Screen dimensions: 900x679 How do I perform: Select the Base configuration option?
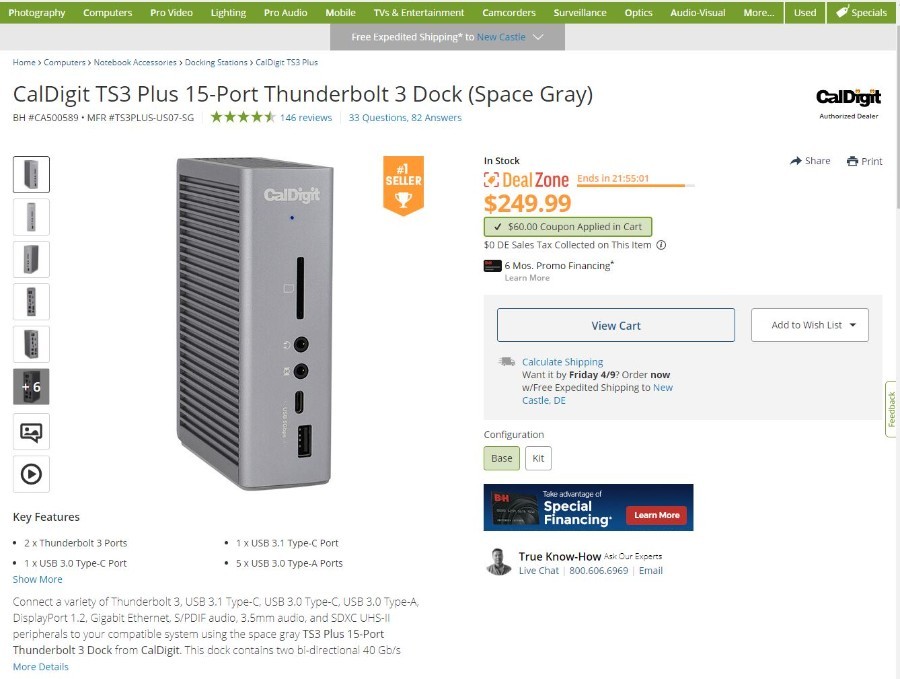tap(502, 458)
